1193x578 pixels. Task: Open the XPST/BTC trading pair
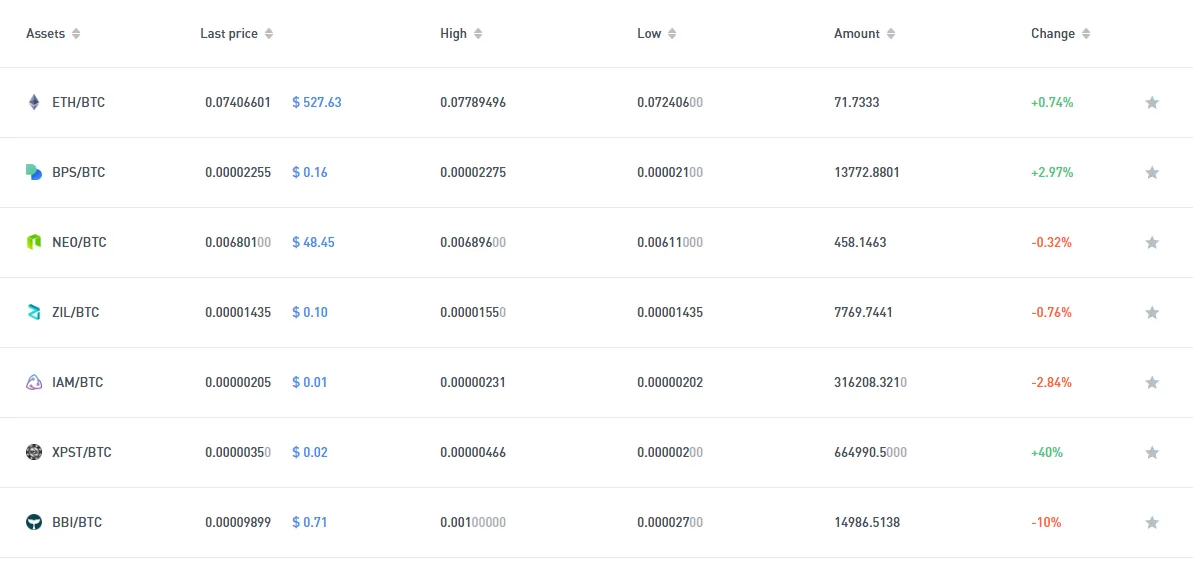point(81,452)
